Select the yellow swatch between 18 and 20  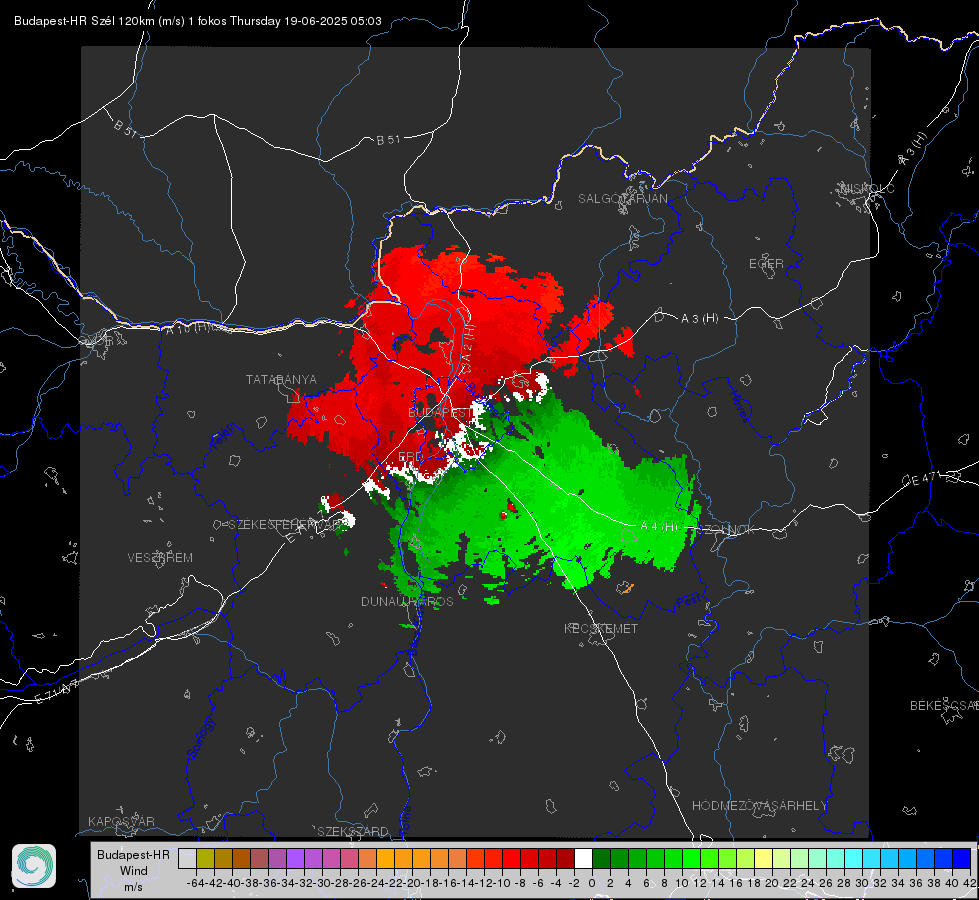pyautogui.click(x=763, y=858)
